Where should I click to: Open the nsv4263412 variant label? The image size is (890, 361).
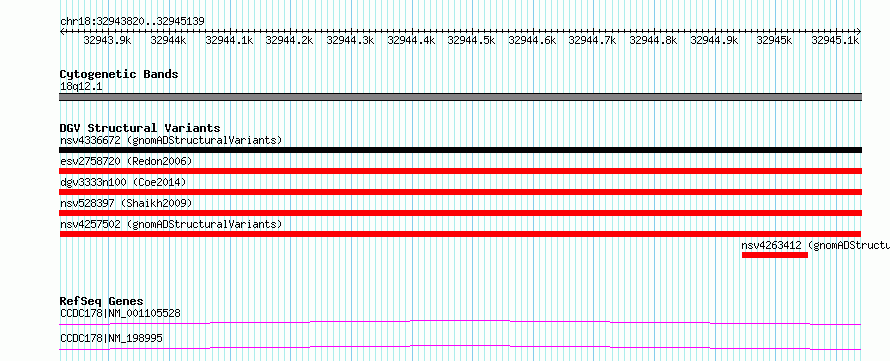816,245
